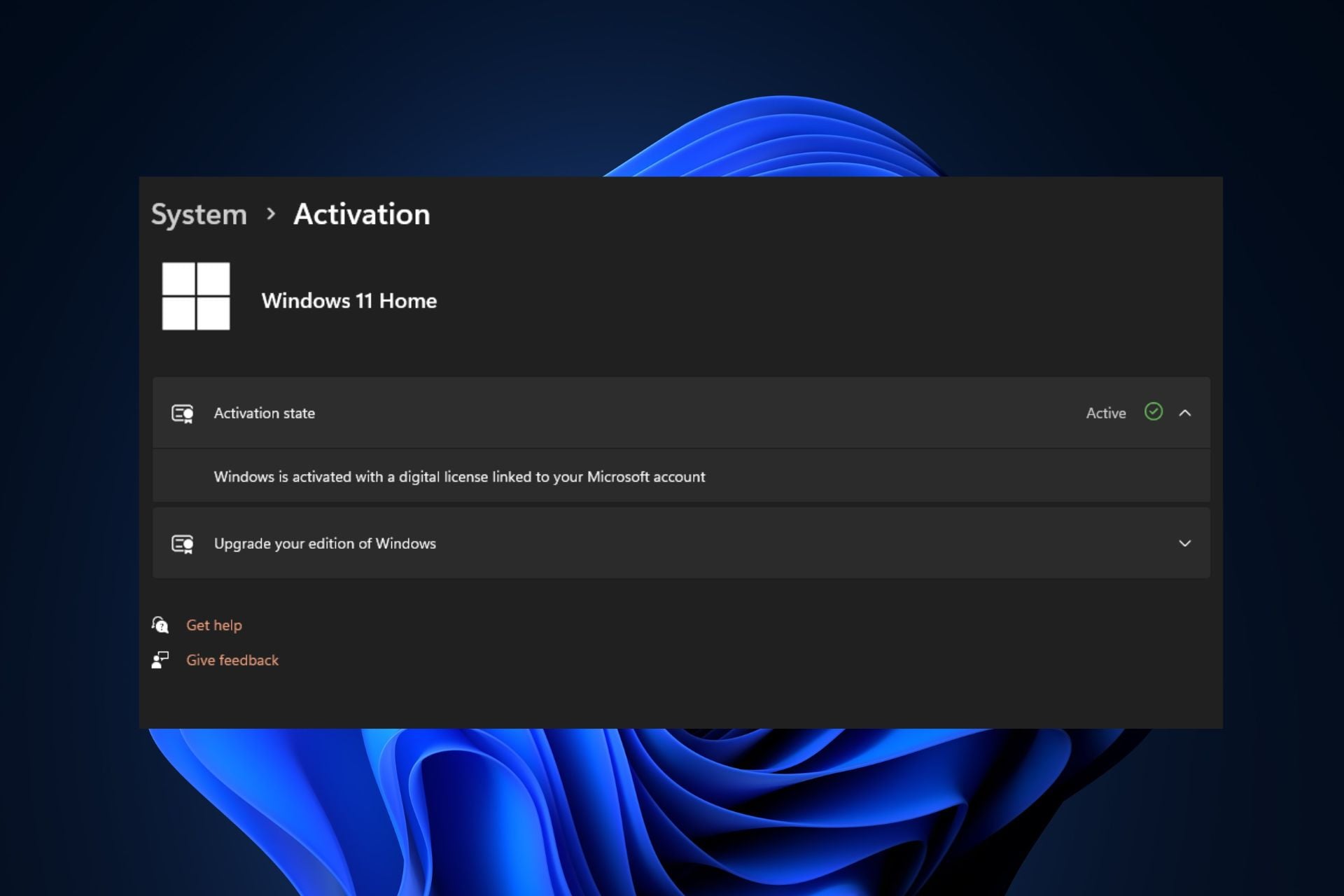Click the Activation state certificate icon
The image size is (1344, 896).
pos(182,414)
